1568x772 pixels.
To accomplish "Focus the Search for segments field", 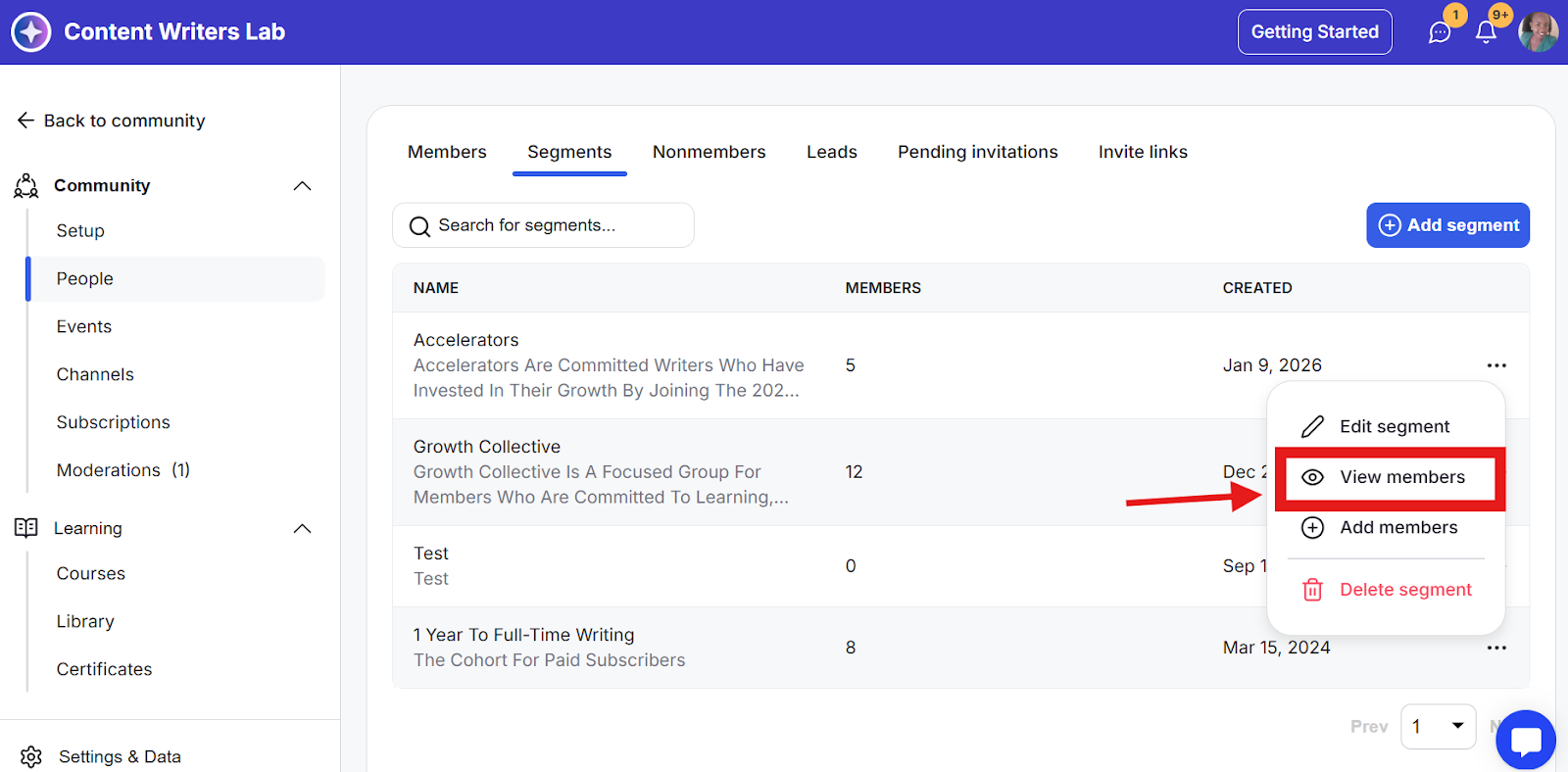I will pyautogui.click(x=544, y=225).
